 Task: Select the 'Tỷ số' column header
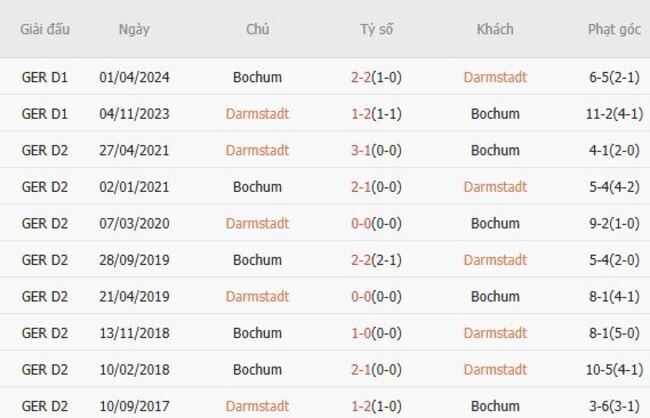point(377,29)
